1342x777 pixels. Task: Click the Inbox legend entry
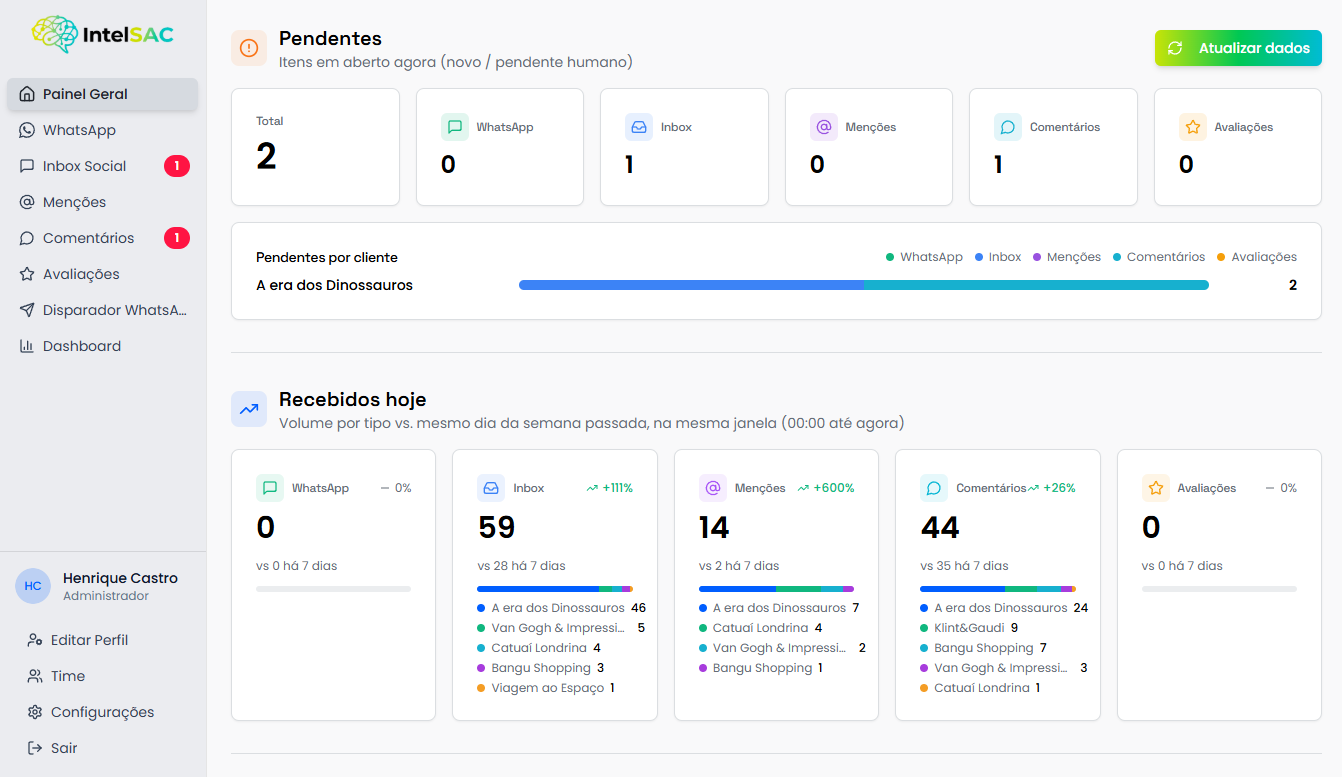pyautogui.click(x=998, y=257)
